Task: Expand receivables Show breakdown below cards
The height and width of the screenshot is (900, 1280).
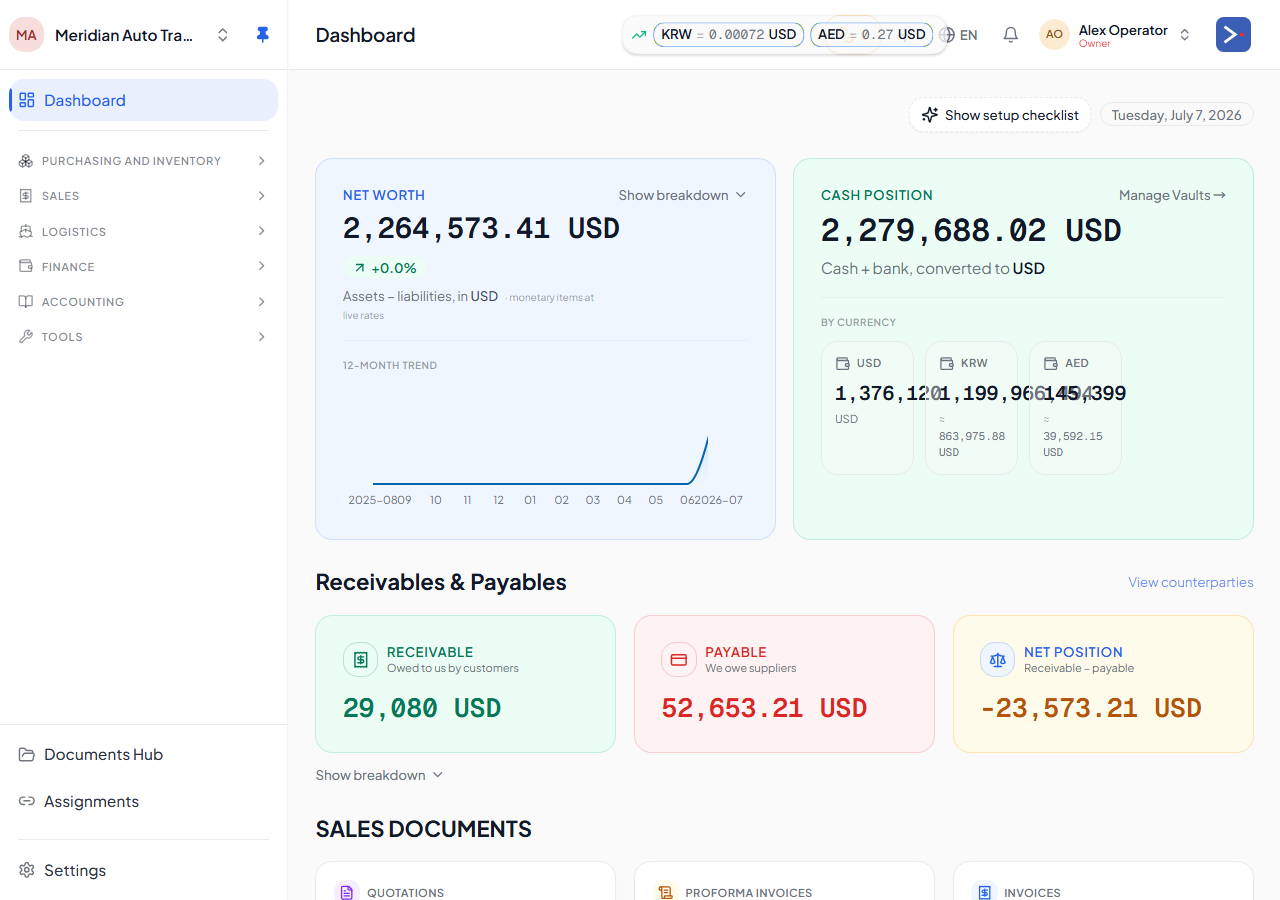Action: pyautogui.click(x=379, y=775)
